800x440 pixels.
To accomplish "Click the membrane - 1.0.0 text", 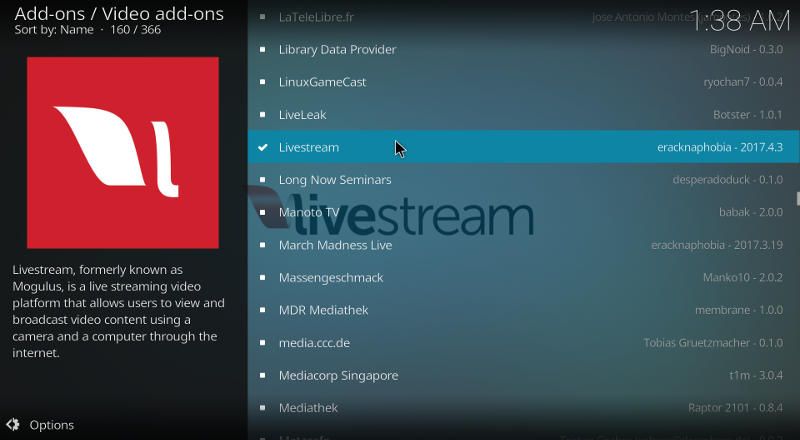I will point(739,310).
